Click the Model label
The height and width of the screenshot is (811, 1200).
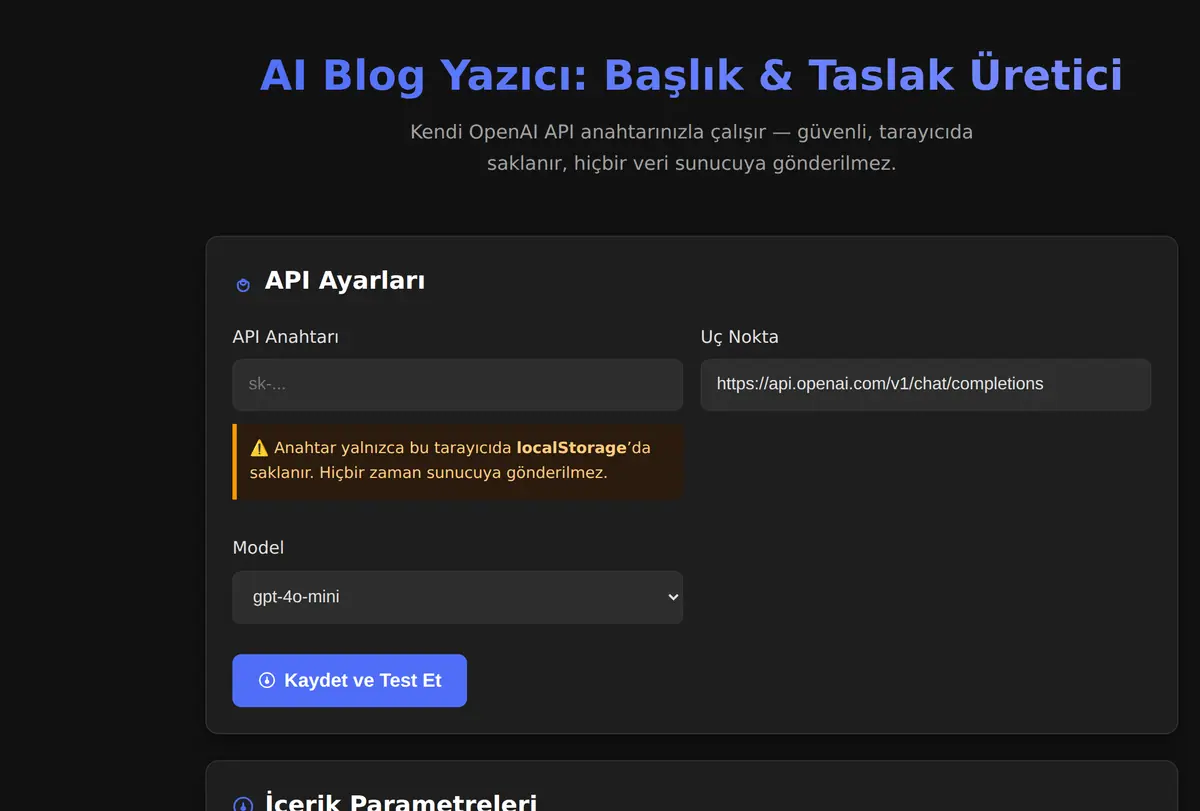click(x=258, y=548)
